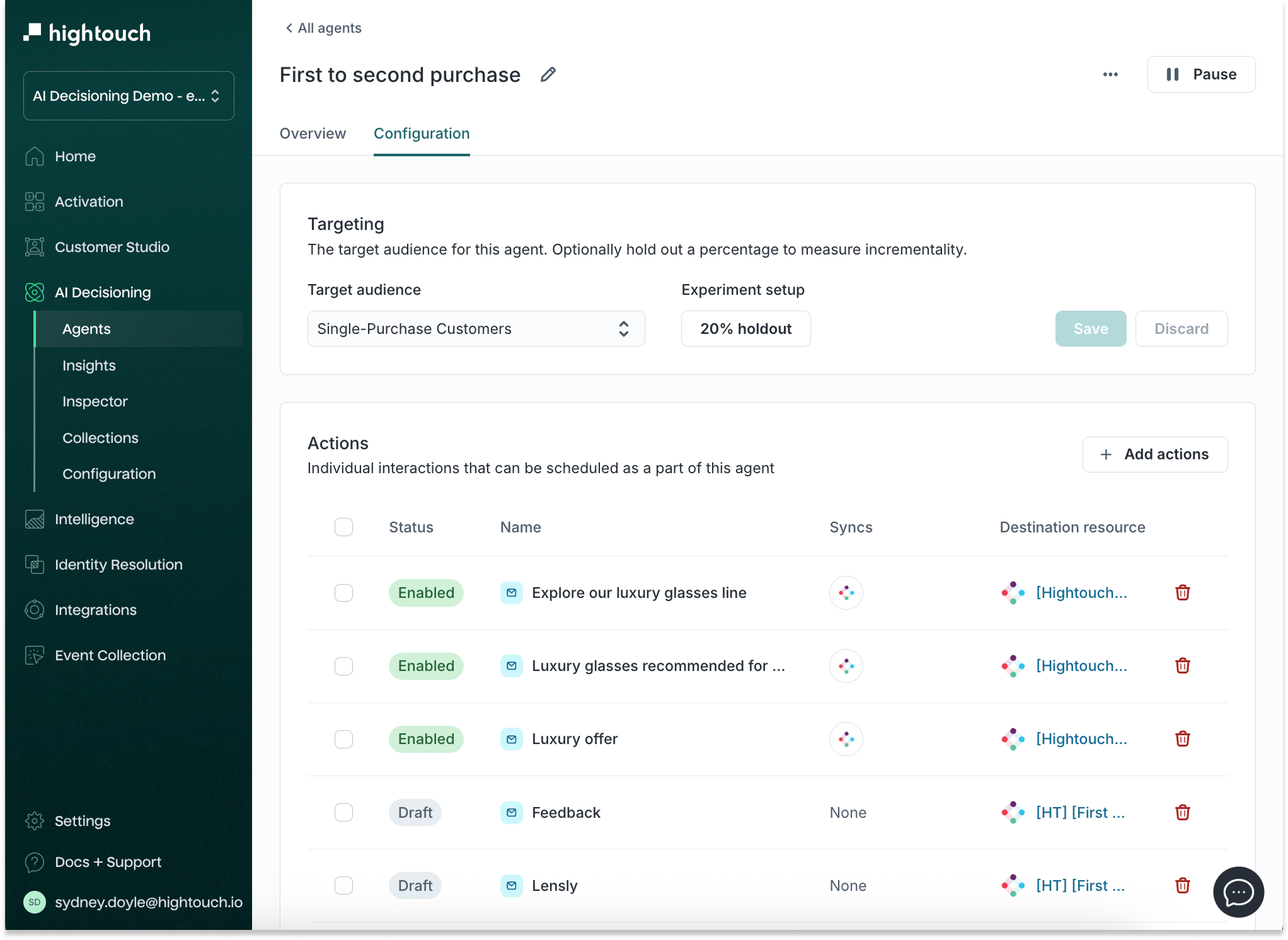The width and height of the screenshot is (1288, 940).
Task: Delete the Feedback action with trash icon
Action: [1182, 812]
